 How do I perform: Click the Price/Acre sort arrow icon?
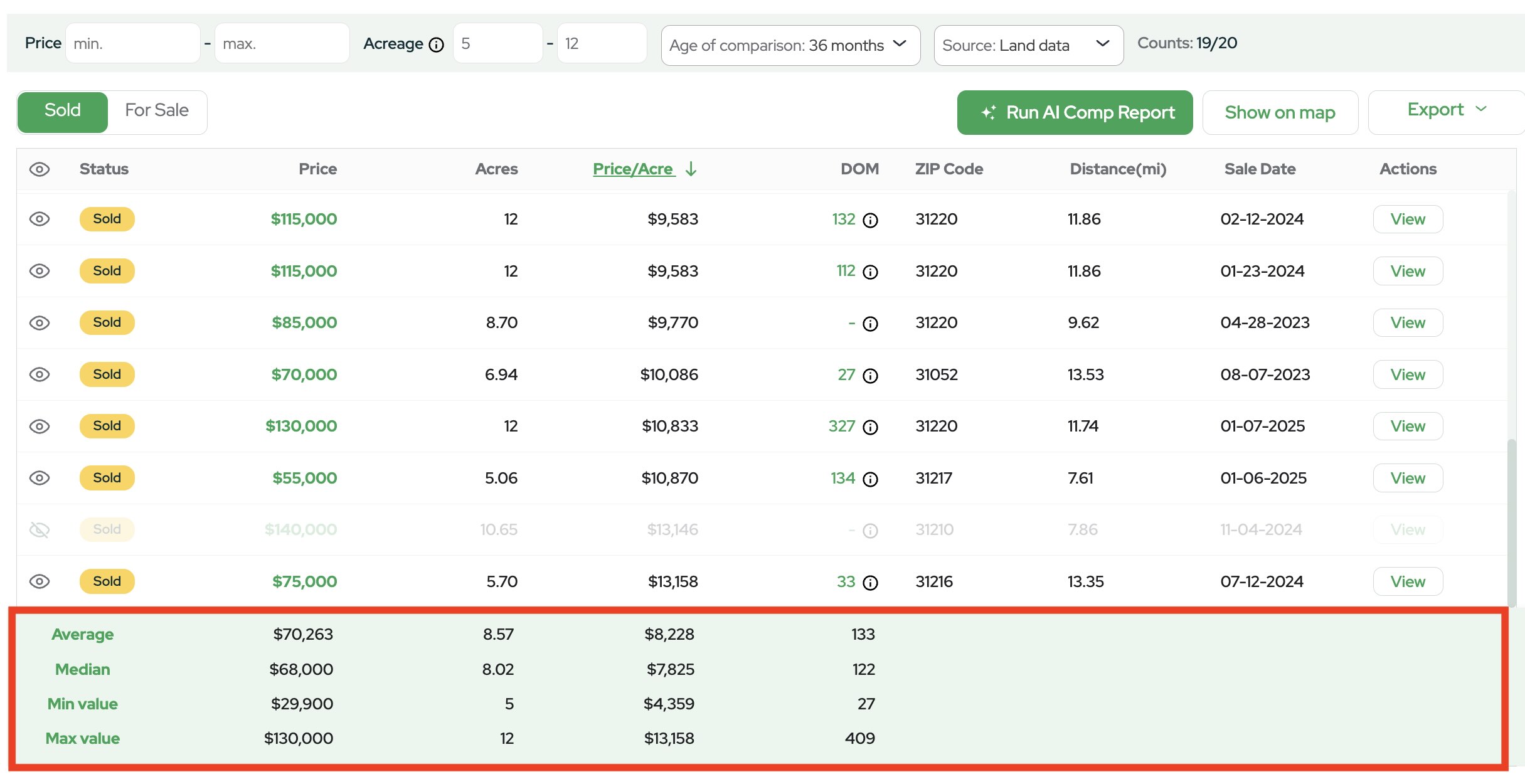pos(691,169)
